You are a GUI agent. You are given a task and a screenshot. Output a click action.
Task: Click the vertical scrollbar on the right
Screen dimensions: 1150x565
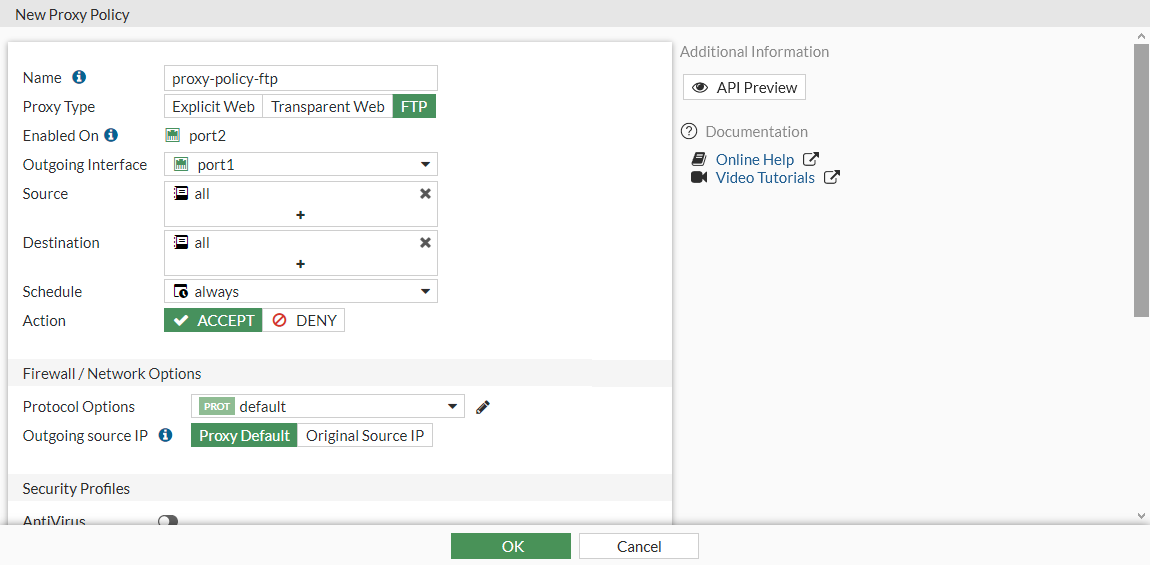[x=1141, y=180]
